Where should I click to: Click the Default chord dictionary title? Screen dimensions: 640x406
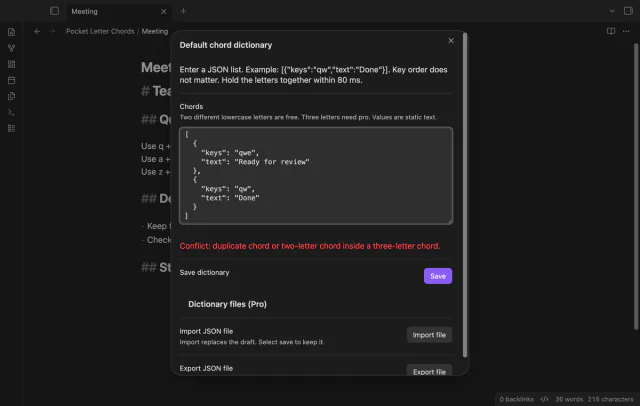pos(226,45)
